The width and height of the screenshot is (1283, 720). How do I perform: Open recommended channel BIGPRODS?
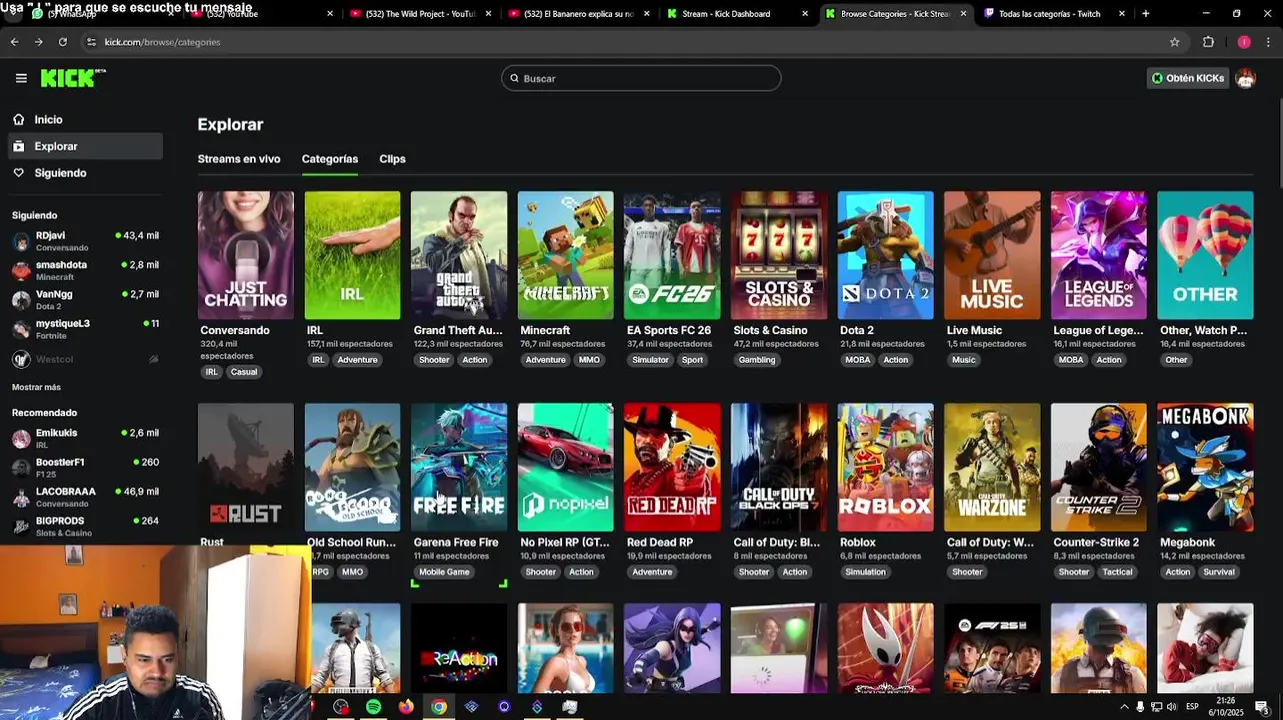pyautogui.click(x=85, y=526)
